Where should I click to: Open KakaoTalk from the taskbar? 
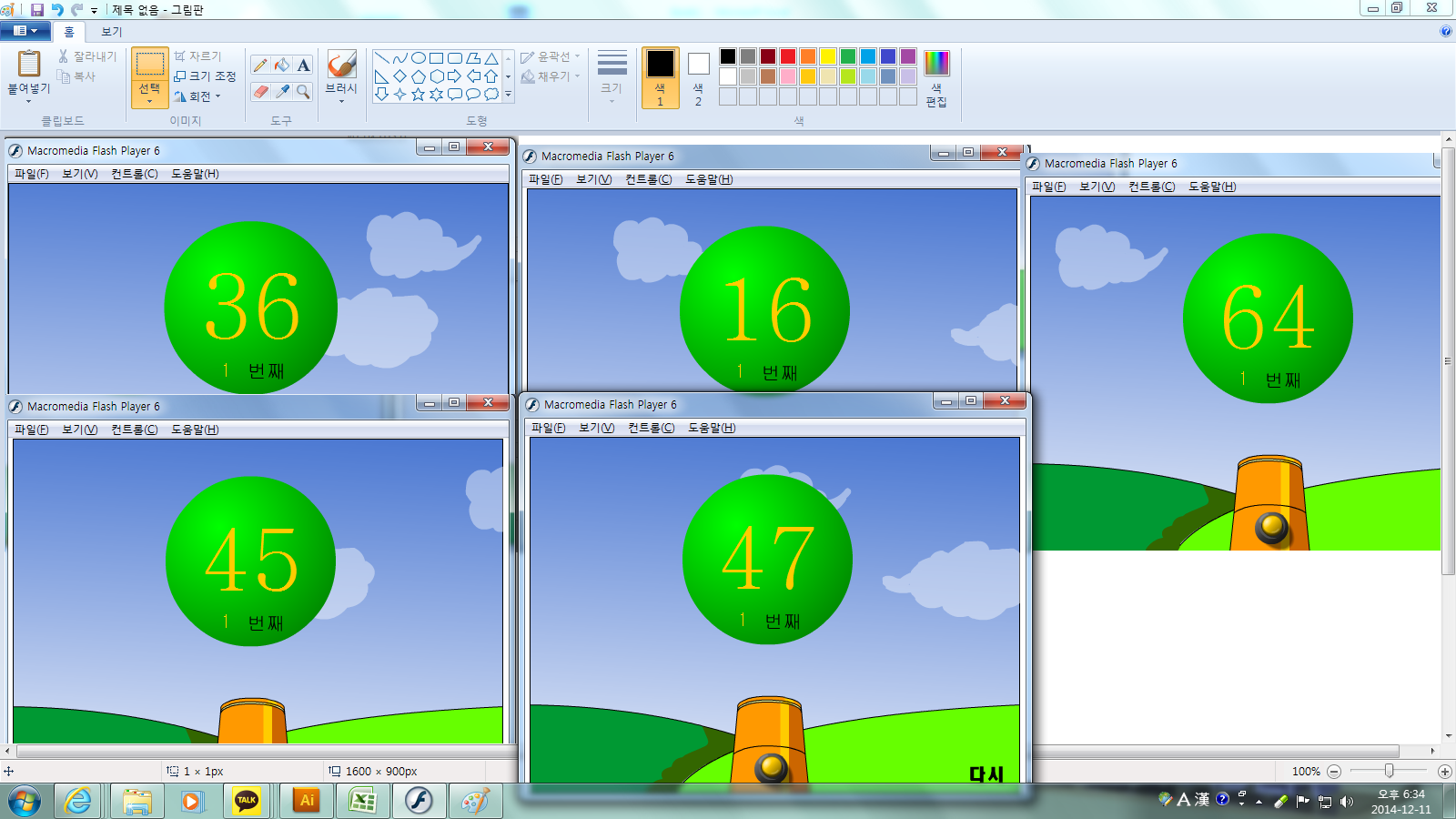coord(247,802)
